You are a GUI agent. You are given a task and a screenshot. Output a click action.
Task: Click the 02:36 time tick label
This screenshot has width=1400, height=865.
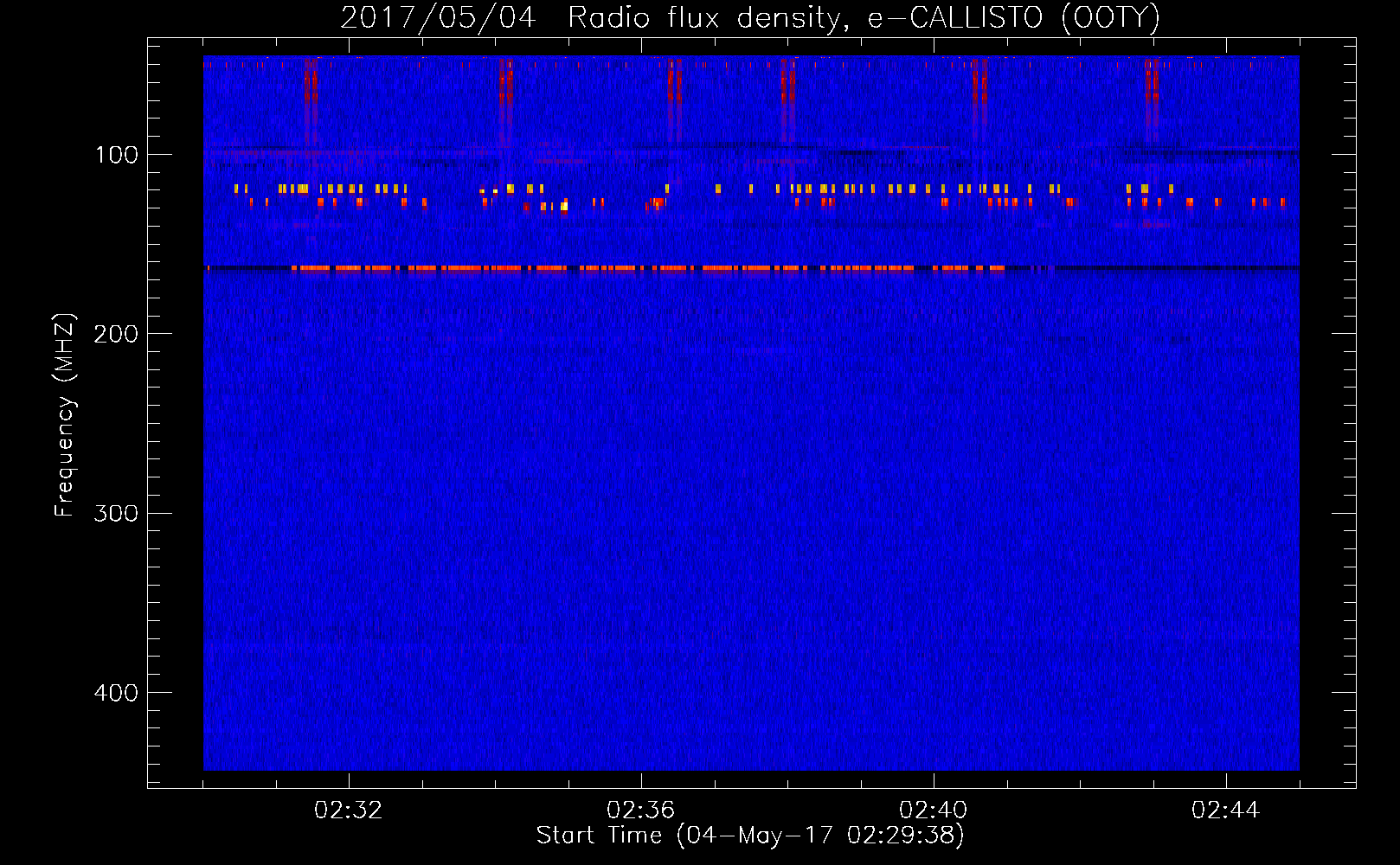click(x=641, y=811)
